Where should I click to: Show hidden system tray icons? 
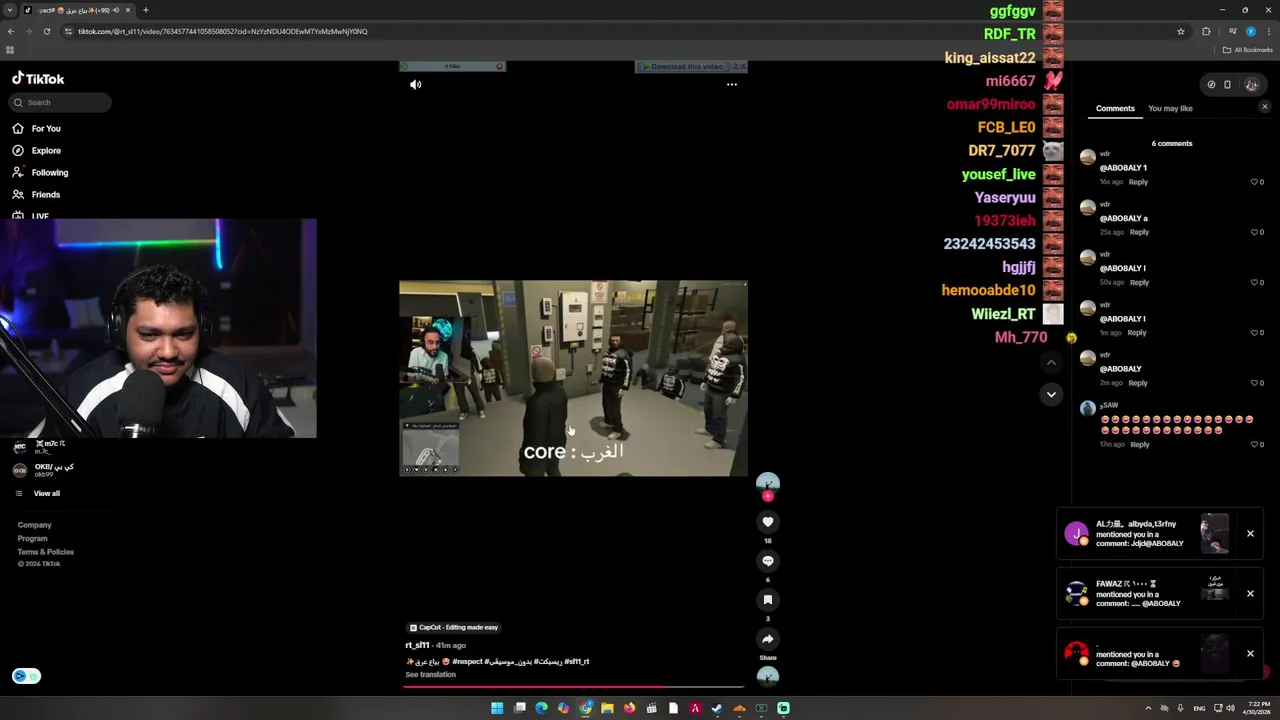1148,708
